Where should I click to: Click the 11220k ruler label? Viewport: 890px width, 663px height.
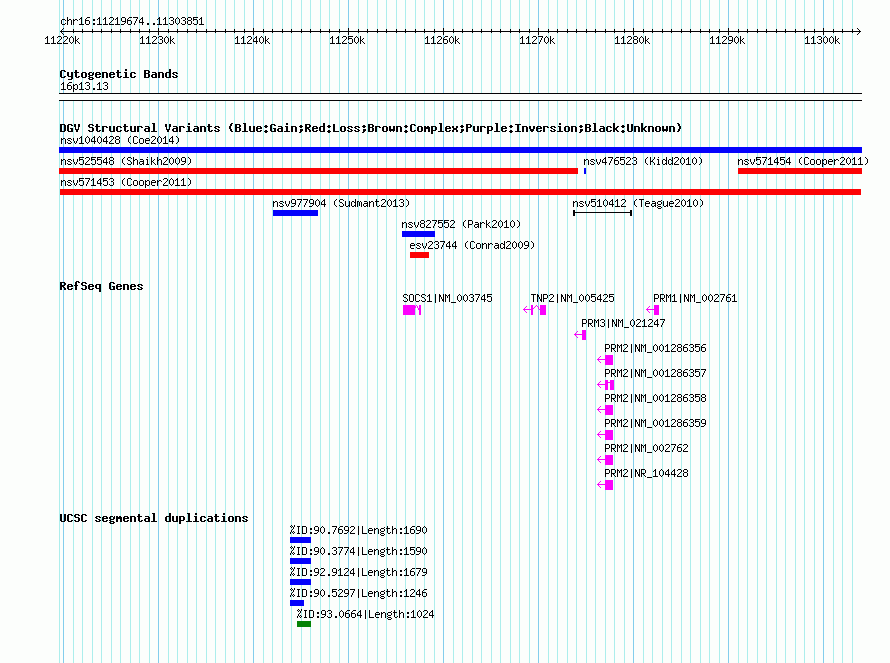point(62,41)
